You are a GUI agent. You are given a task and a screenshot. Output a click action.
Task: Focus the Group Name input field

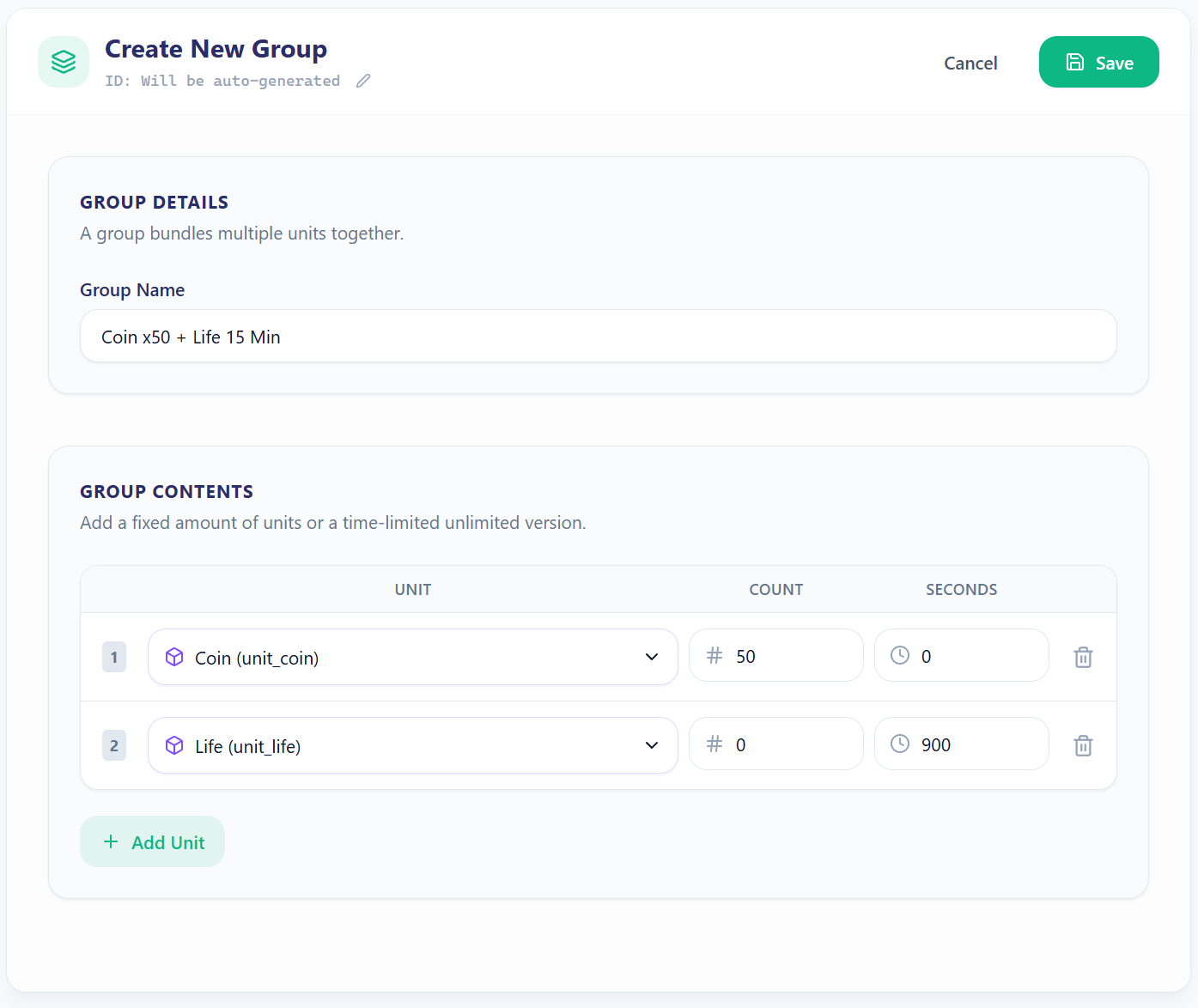[x=599, y=336]
